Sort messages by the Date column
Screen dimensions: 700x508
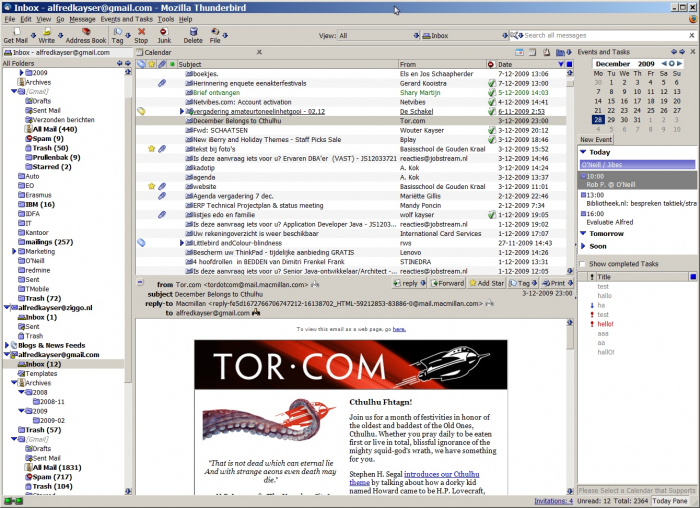pos(530,64)
